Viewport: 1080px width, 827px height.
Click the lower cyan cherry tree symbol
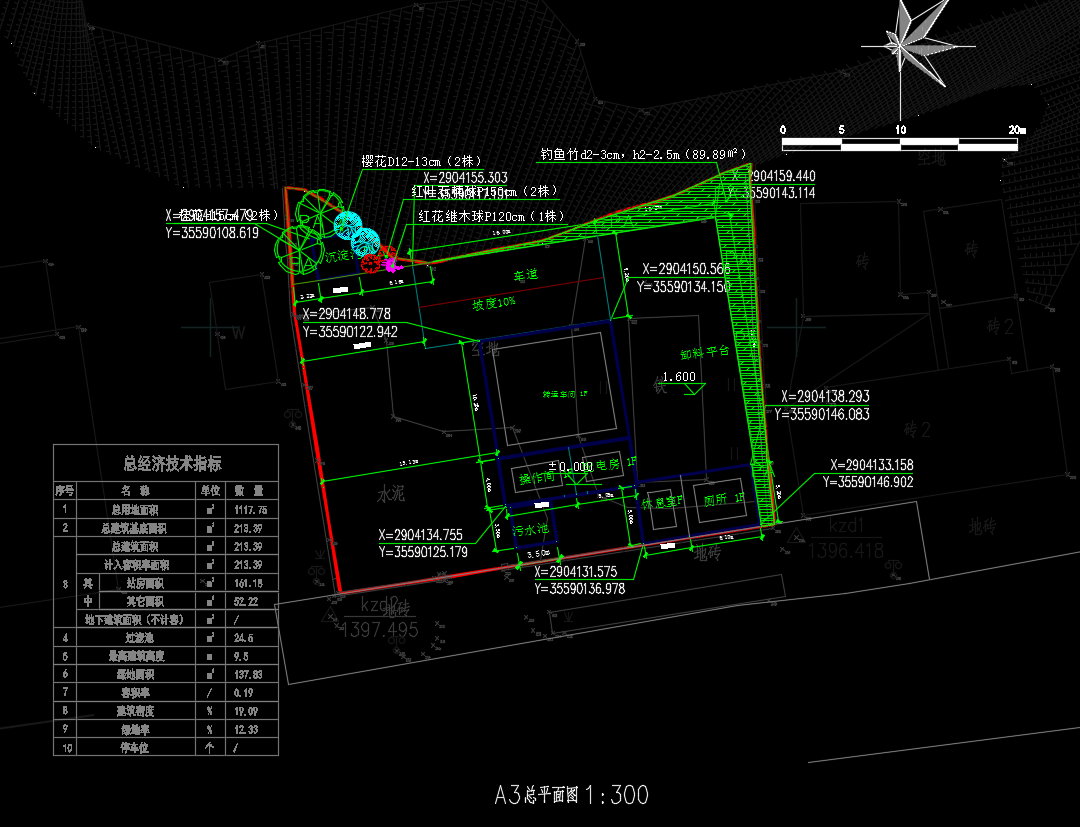[365, 242]
